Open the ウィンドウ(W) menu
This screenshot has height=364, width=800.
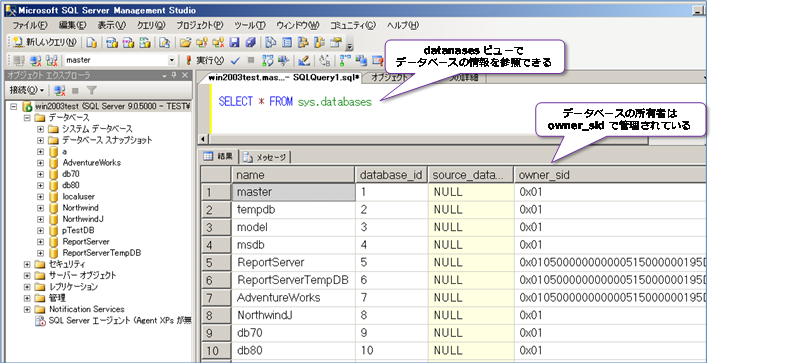297,26
